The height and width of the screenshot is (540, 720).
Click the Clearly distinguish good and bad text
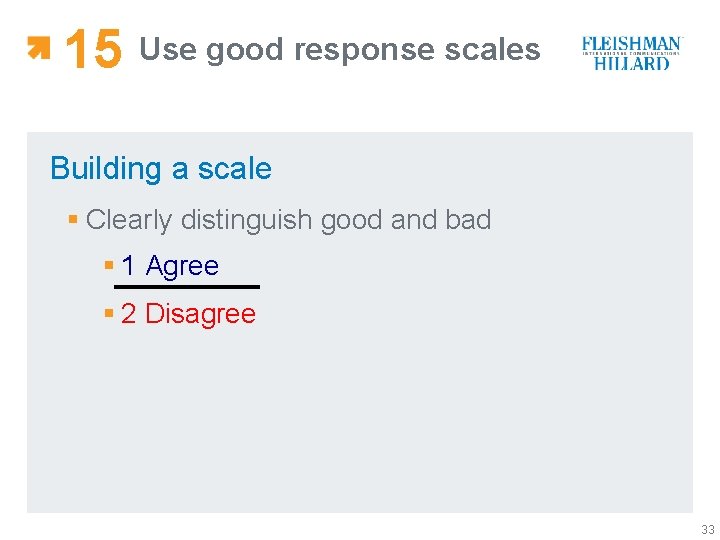click(288, 220)
